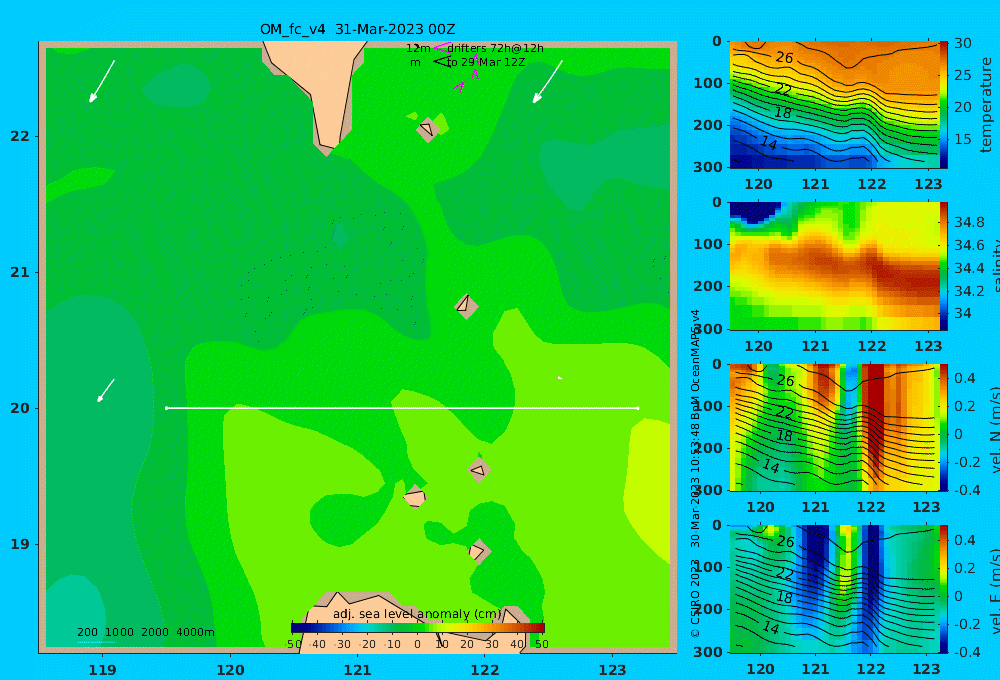Click the salinity cross-section panel

pos(834,266)
